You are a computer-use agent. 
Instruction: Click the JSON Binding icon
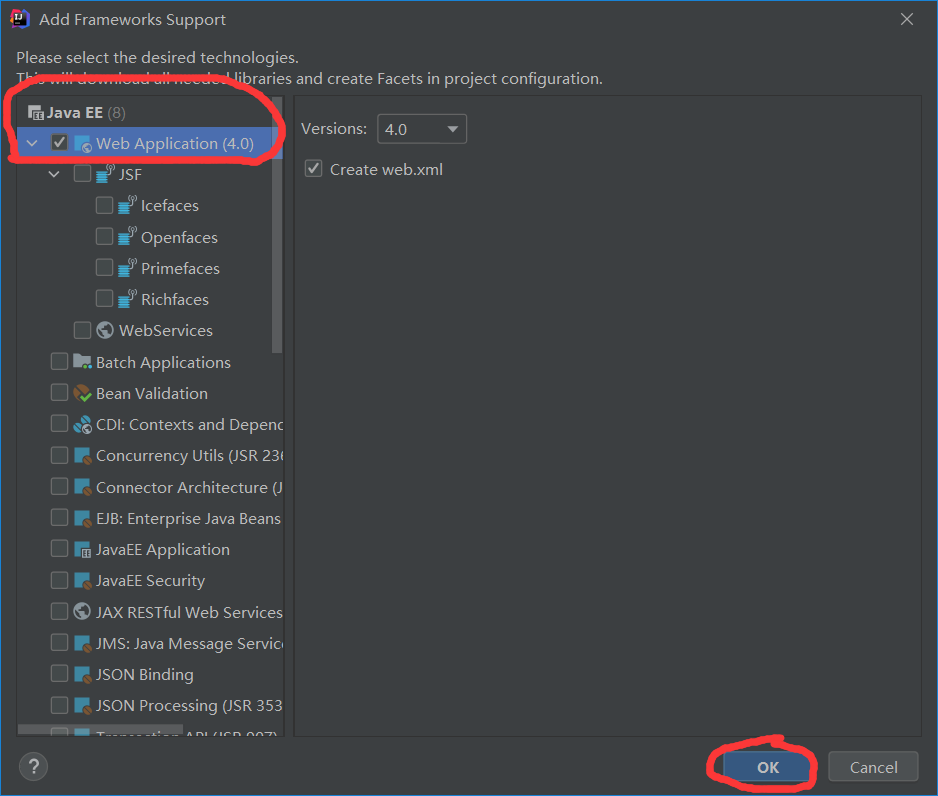click(82, 675)
